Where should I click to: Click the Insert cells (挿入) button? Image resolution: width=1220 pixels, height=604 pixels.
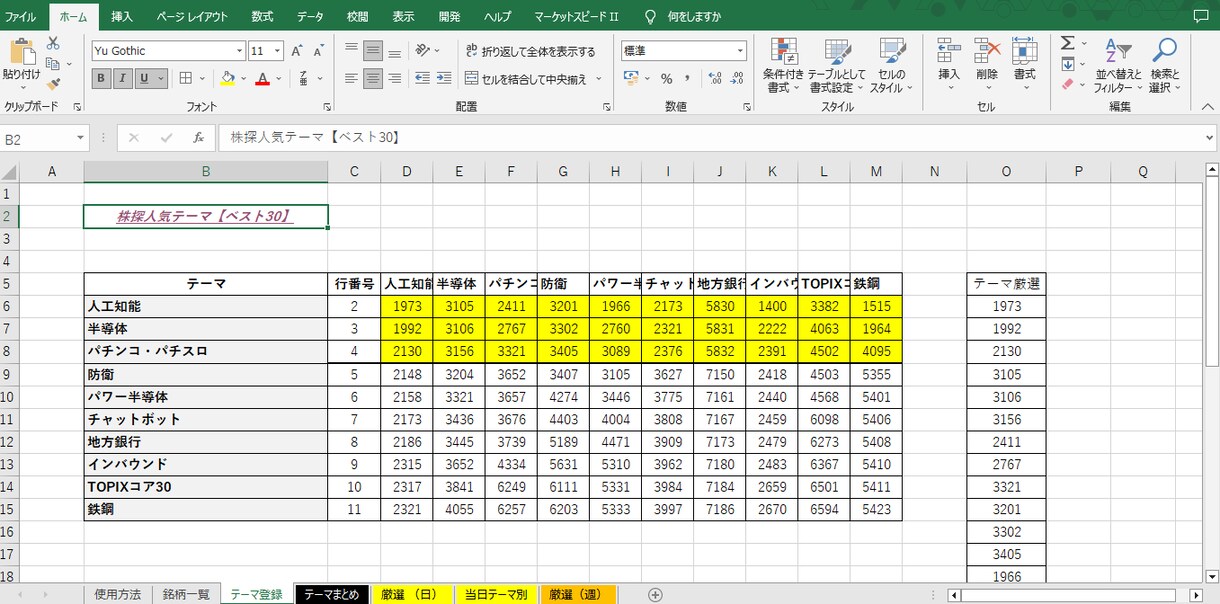point(949,66)
